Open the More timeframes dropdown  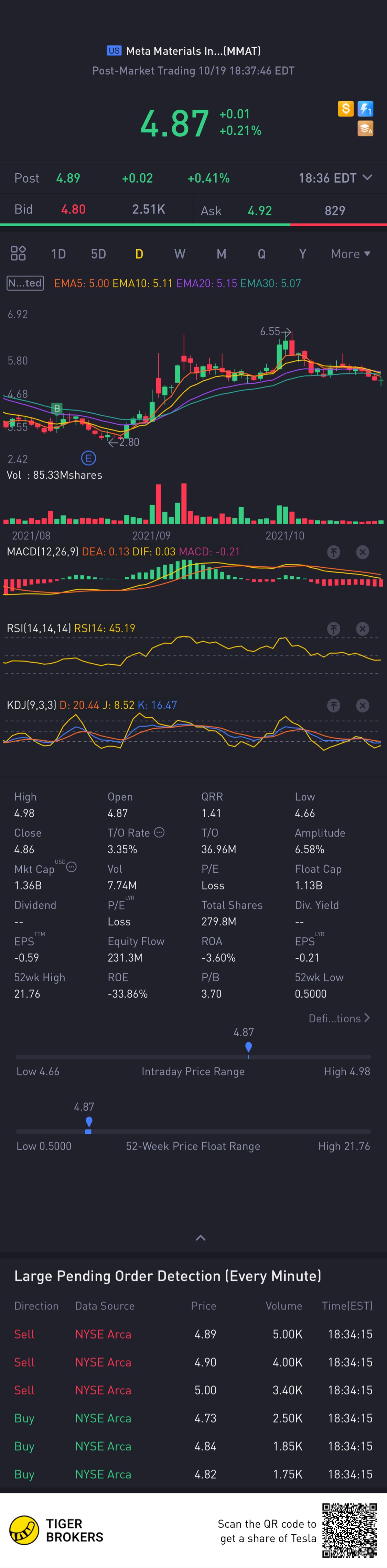[351, 254]
